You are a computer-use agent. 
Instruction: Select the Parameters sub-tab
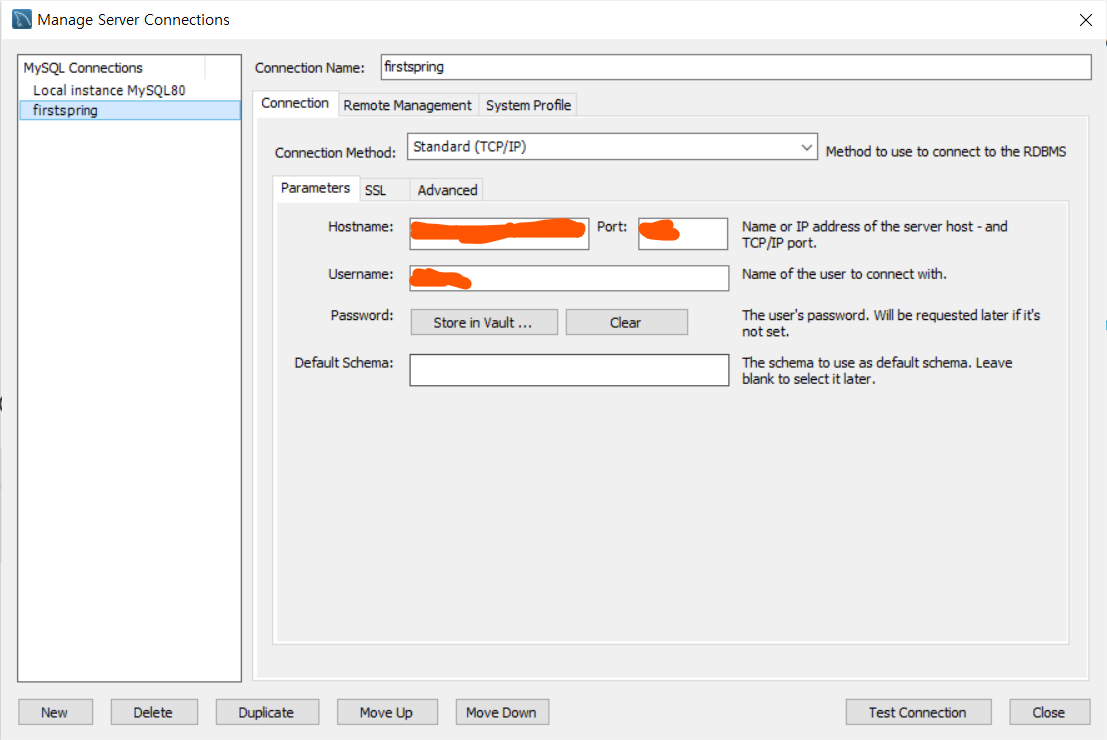click(316, 188)
